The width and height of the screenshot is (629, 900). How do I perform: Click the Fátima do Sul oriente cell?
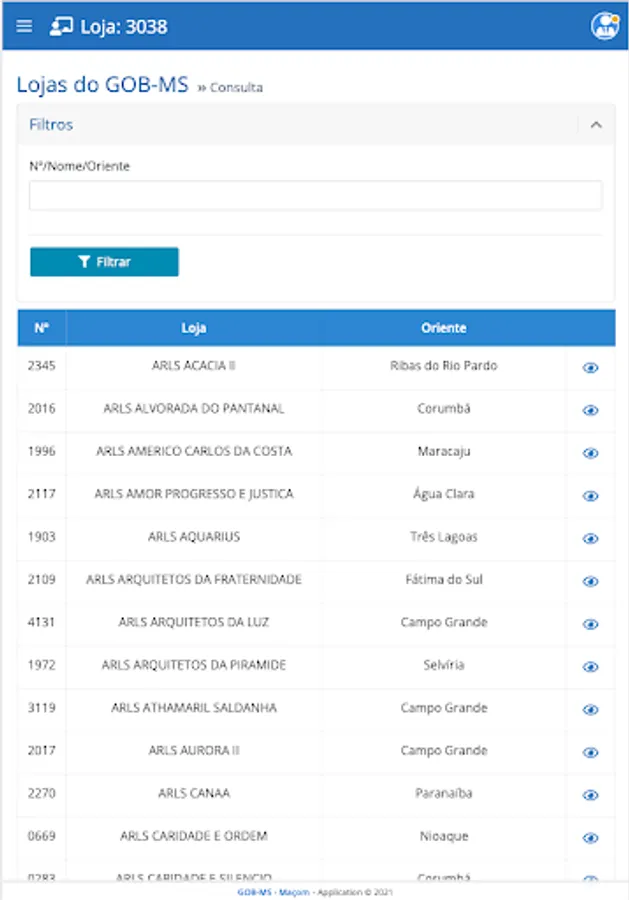coord(444,579)
